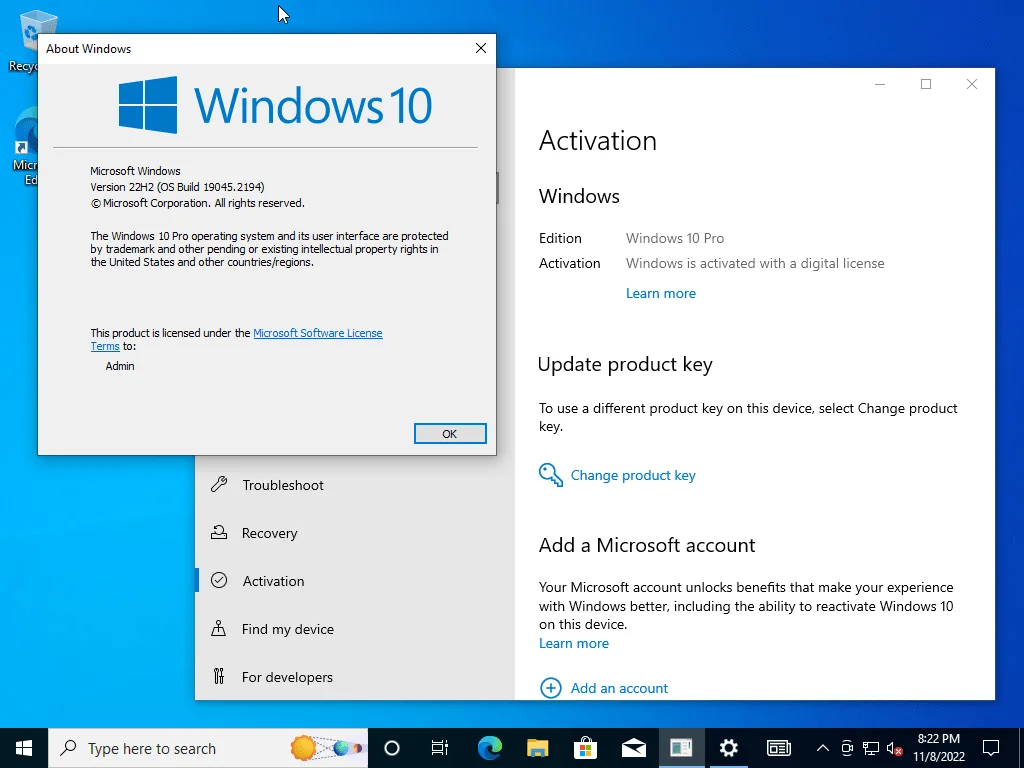Click the For developers tools icon
This screenshot has height=768, width=1024.
(219, 676)
